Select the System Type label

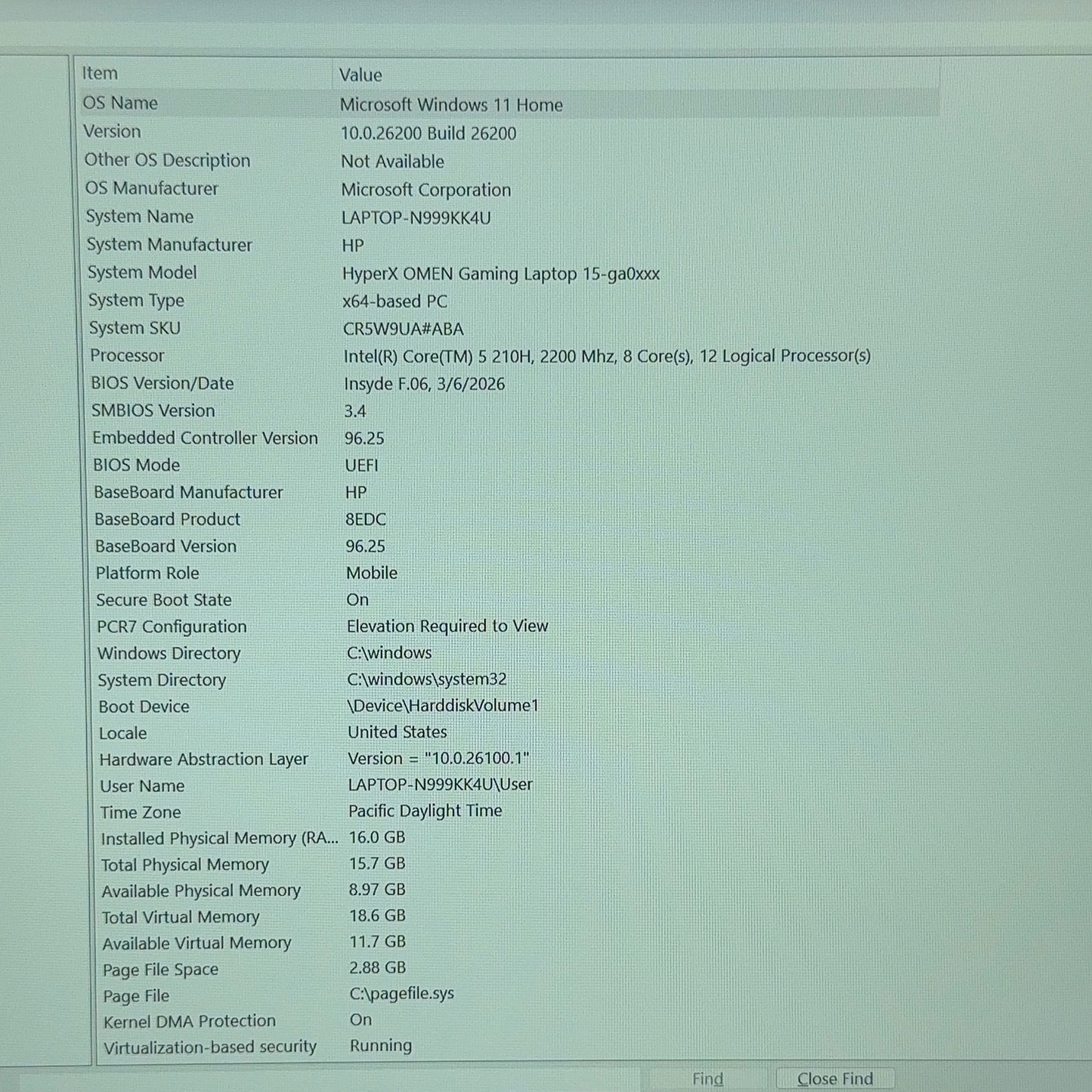[136, 300]
